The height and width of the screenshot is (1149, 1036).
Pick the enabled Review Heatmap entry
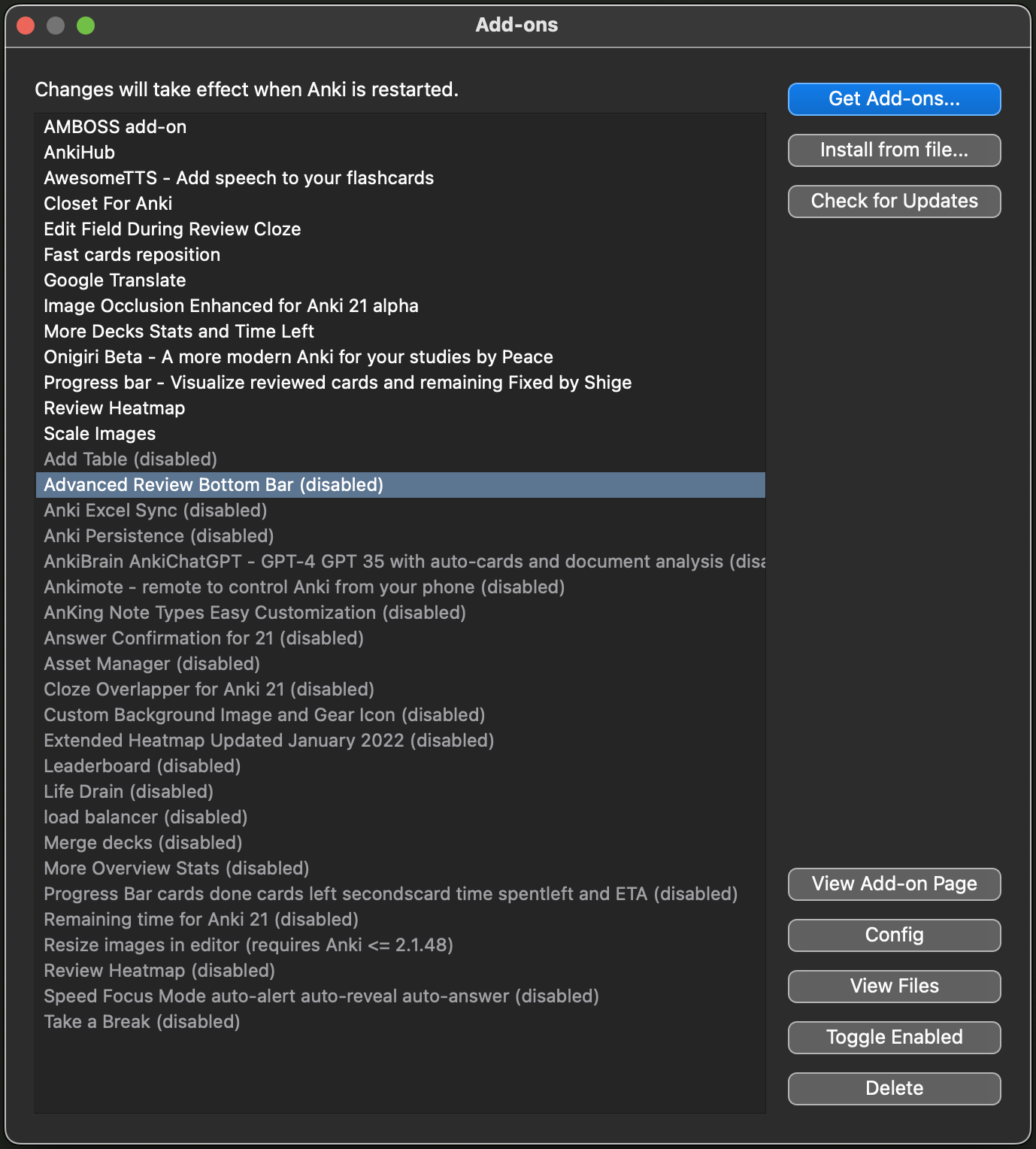[114, 408]
